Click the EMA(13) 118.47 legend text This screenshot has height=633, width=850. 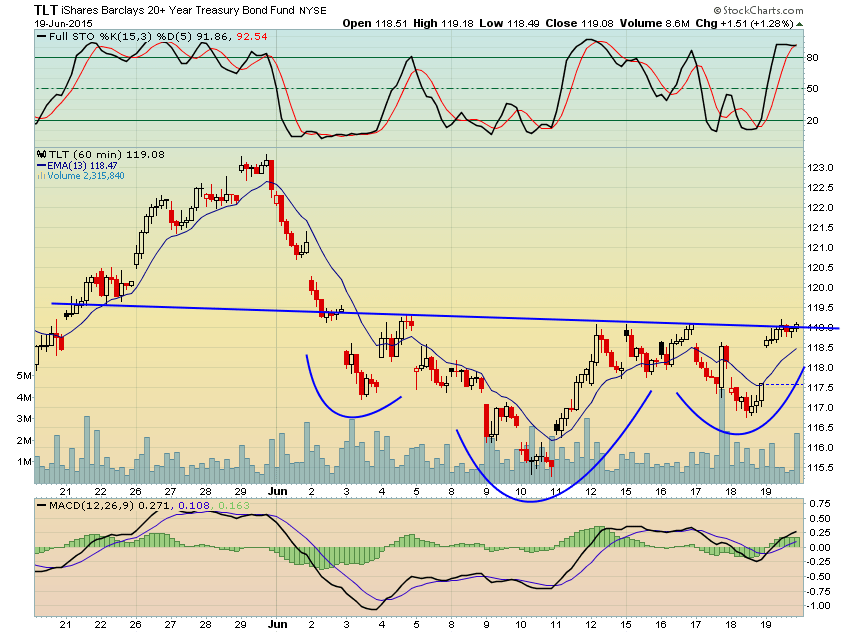click(82, 165)
